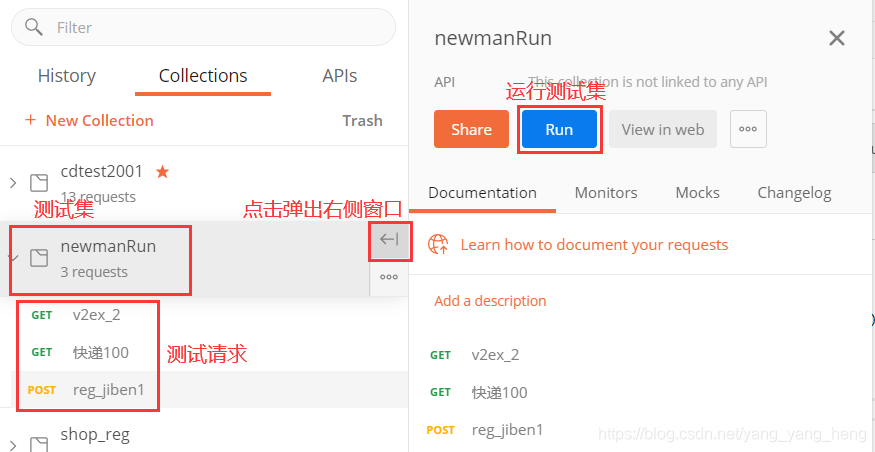Open more actions three-dots button in panel

click(748, 129)
